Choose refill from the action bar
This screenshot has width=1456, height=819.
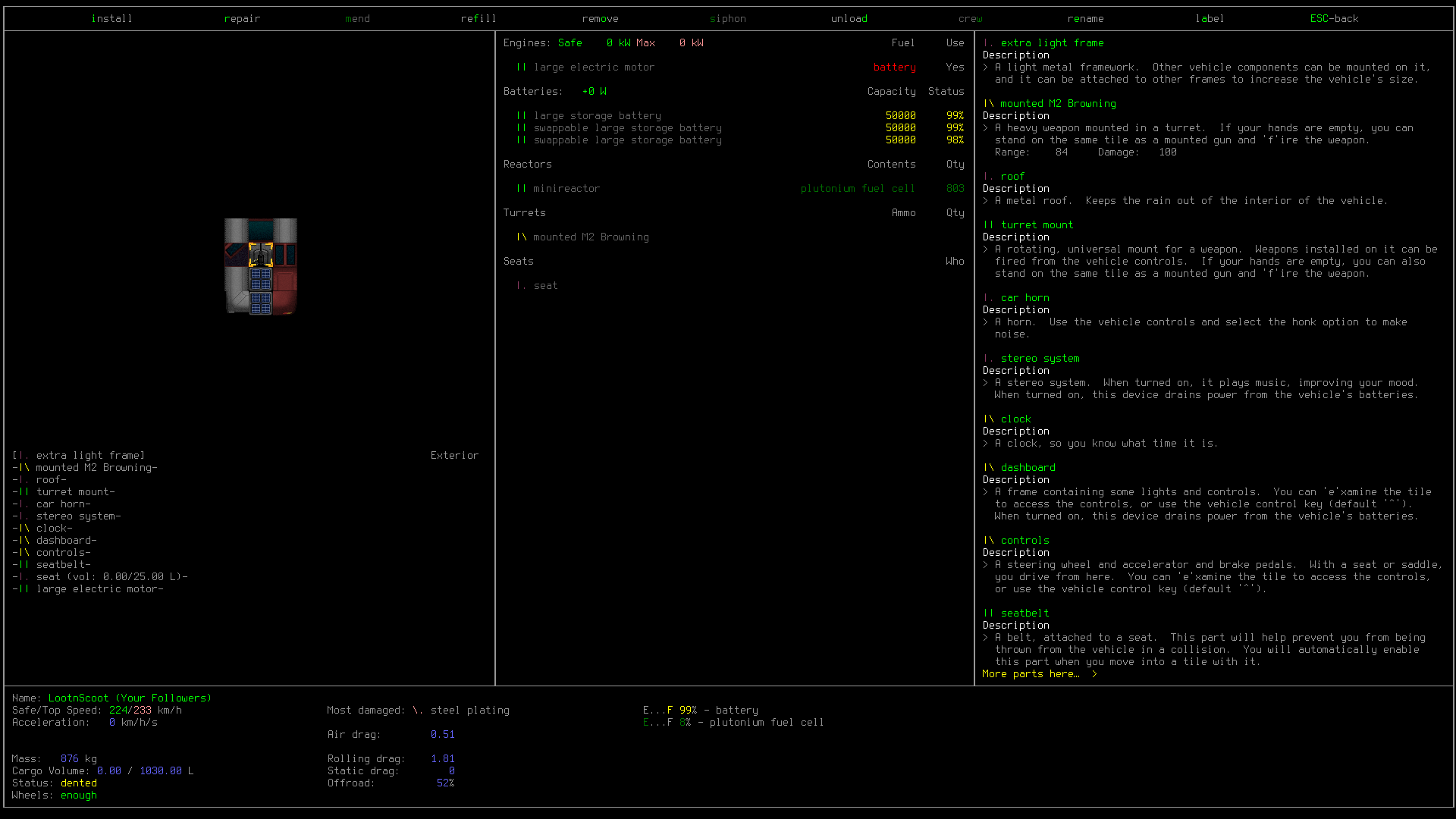479,19
